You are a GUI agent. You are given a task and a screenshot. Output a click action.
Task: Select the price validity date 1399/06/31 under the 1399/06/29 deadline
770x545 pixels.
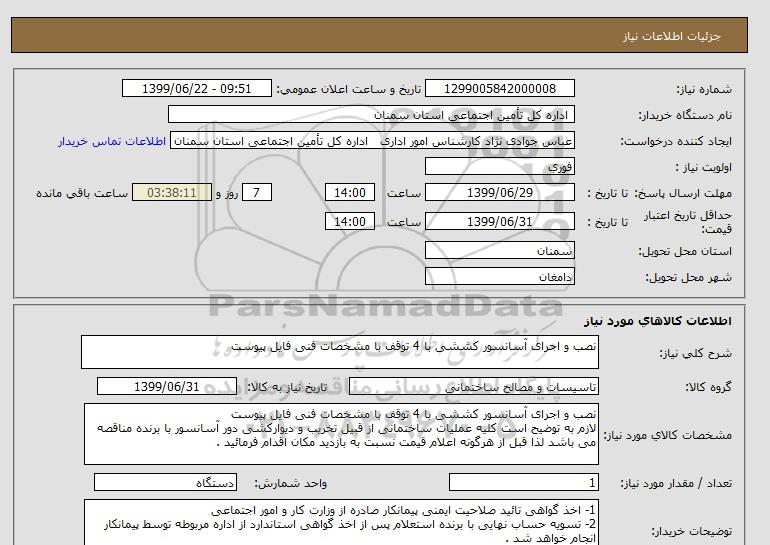(499, 221)
